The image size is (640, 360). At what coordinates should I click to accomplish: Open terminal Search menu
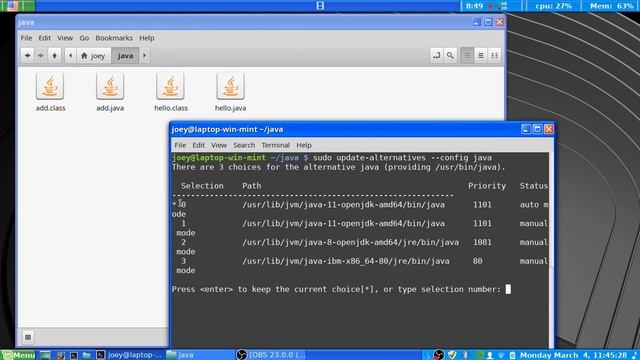pos(244,145)
